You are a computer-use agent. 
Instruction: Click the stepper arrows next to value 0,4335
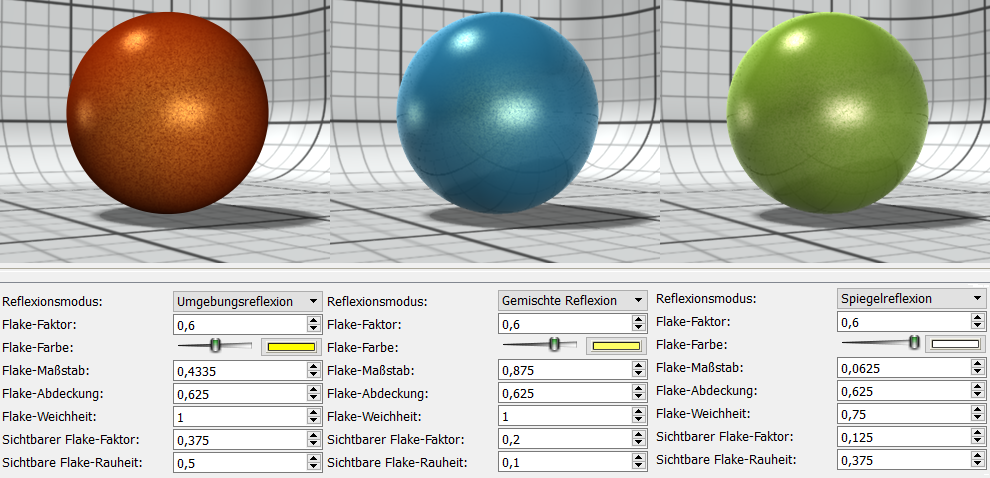pyautogui.click(x=314, y=371)
